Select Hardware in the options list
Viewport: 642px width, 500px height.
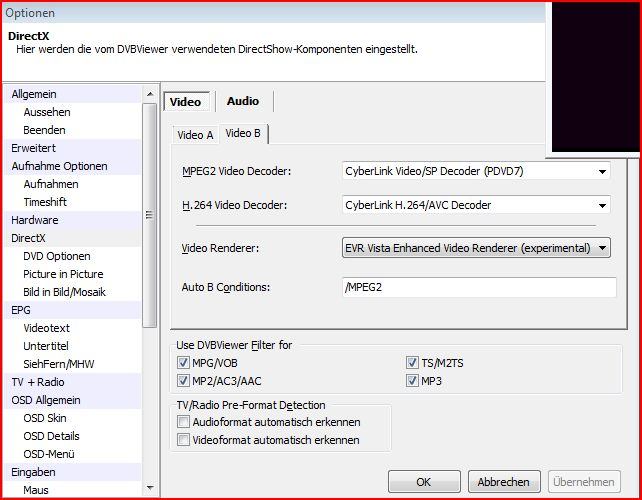(73, 220)
